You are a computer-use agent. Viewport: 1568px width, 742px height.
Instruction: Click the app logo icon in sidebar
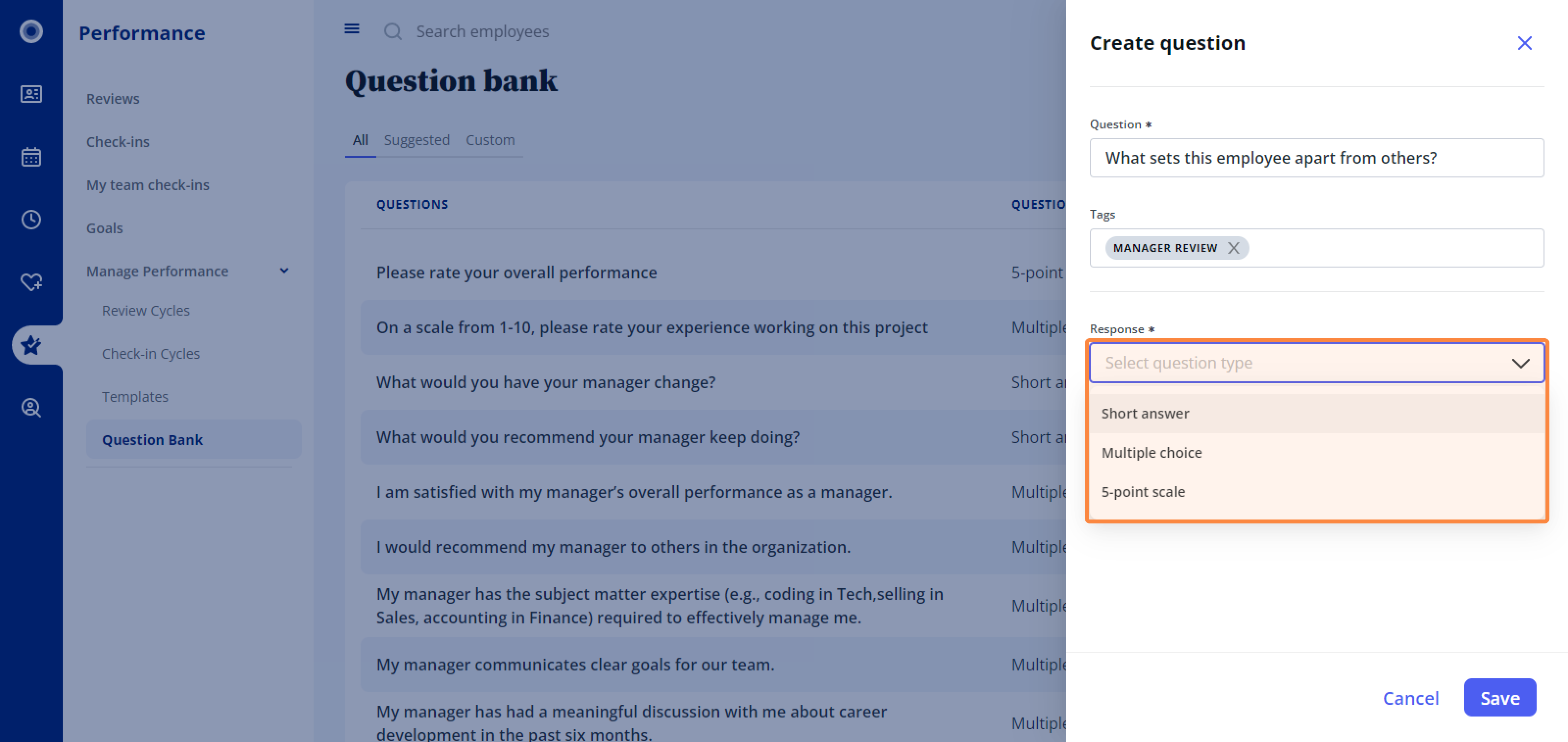(31, 31)
